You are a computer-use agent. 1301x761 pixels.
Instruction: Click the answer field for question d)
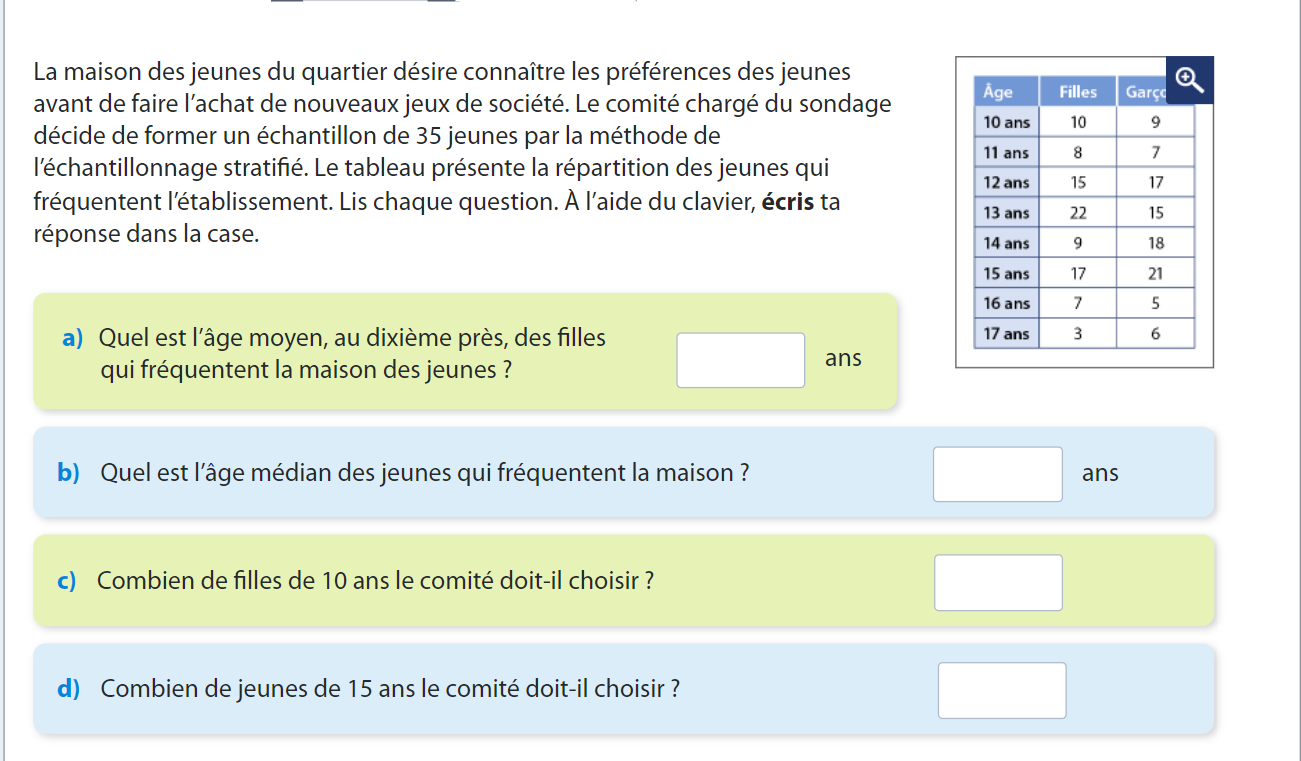1001,690
